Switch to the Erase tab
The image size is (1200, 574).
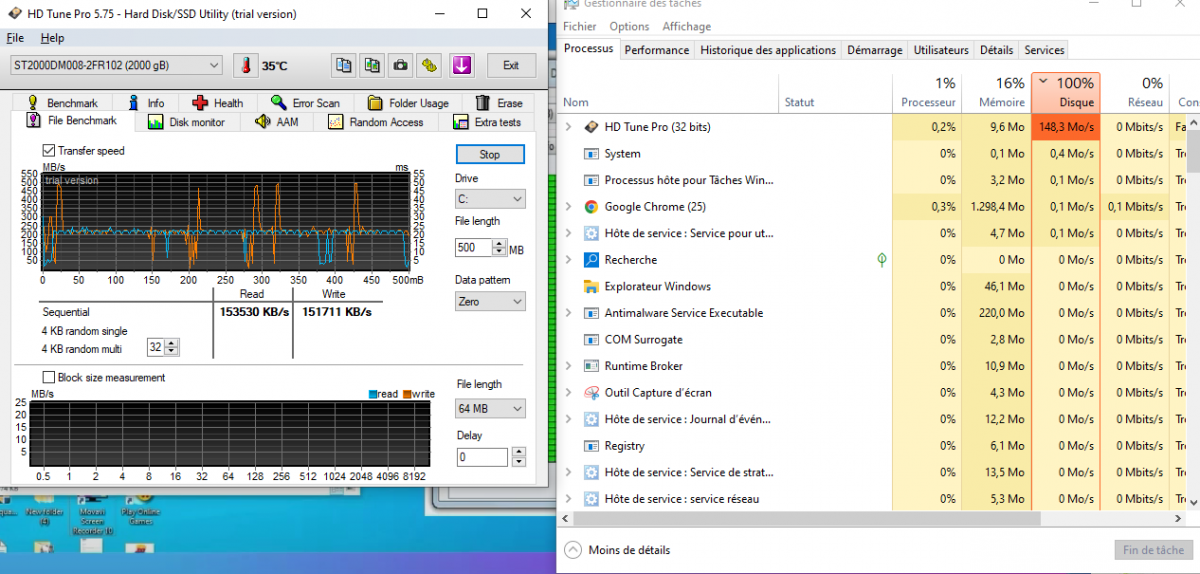pyautogui.click(x=499, y=103)
